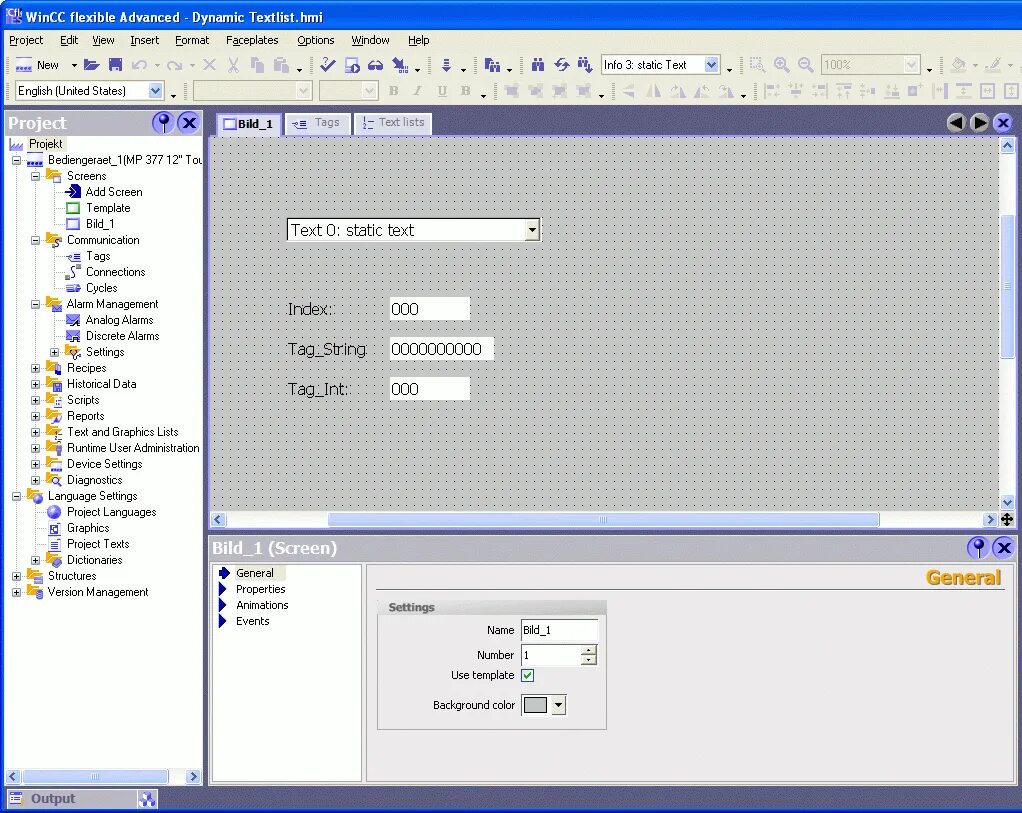This screenshot has width=1022, height=813.
Task: Go to previous editor tab arrow
Action: [x=956, y=123]
